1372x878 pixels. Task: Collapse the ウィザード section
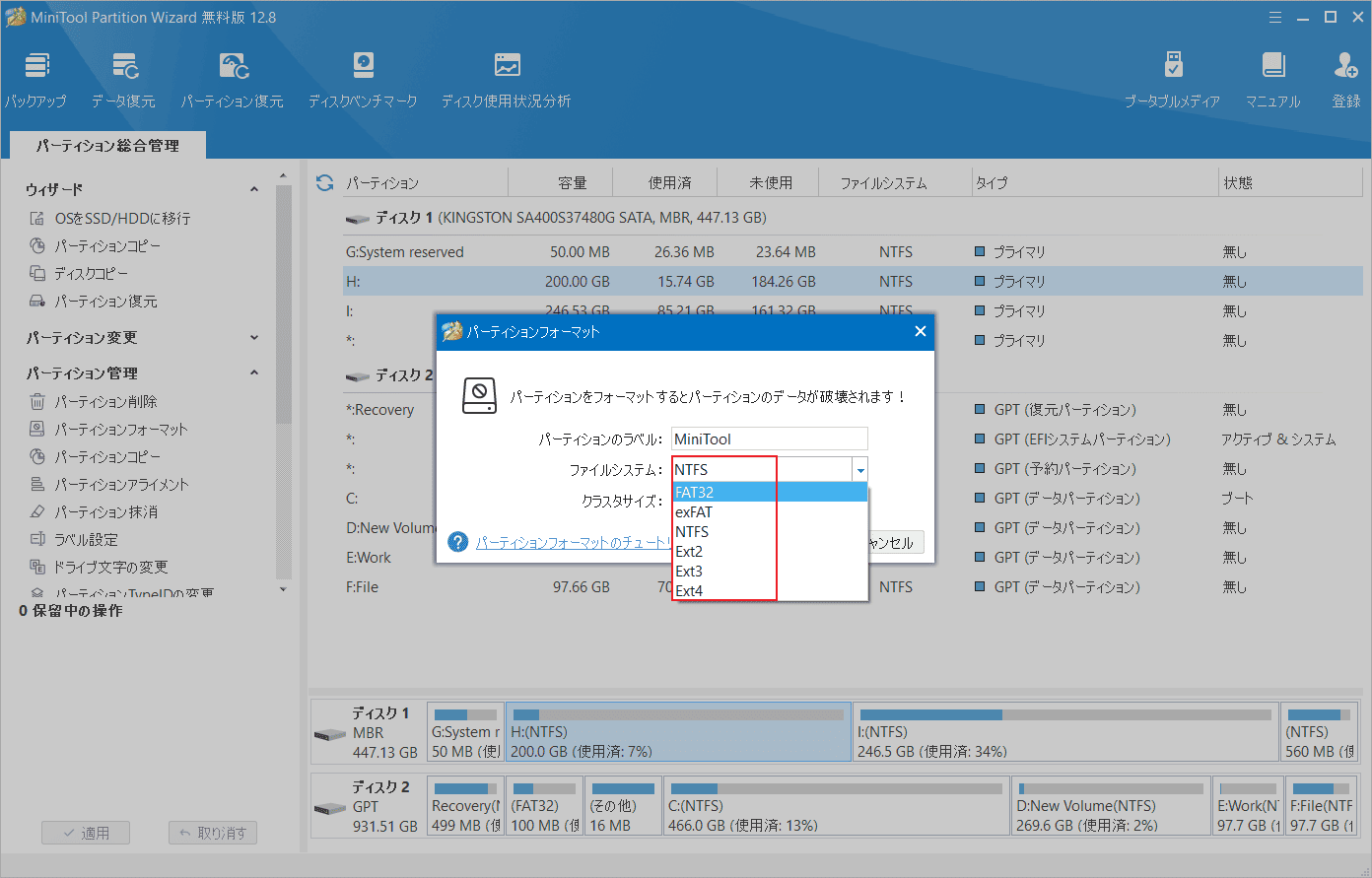point(254,189)
